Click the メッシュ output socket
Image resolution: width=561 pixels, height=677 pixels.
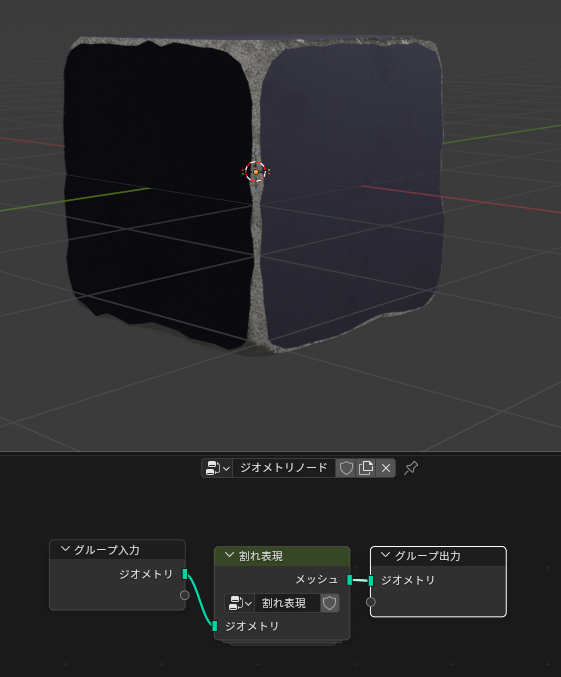[x=349, y=580]
